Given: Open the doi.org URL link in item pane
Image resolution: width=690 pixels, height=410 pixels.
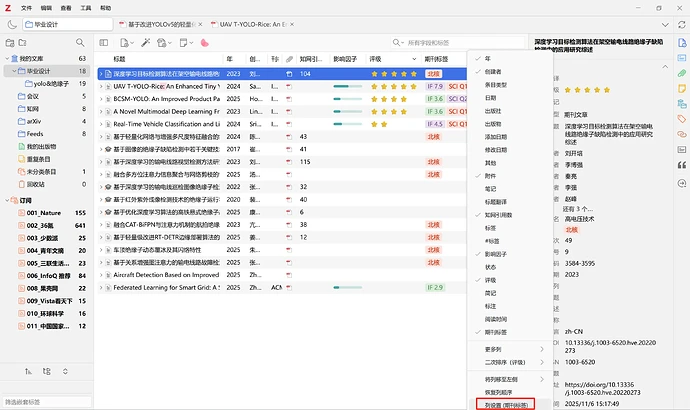Looking at the screenshot, I should pos(602,388).
